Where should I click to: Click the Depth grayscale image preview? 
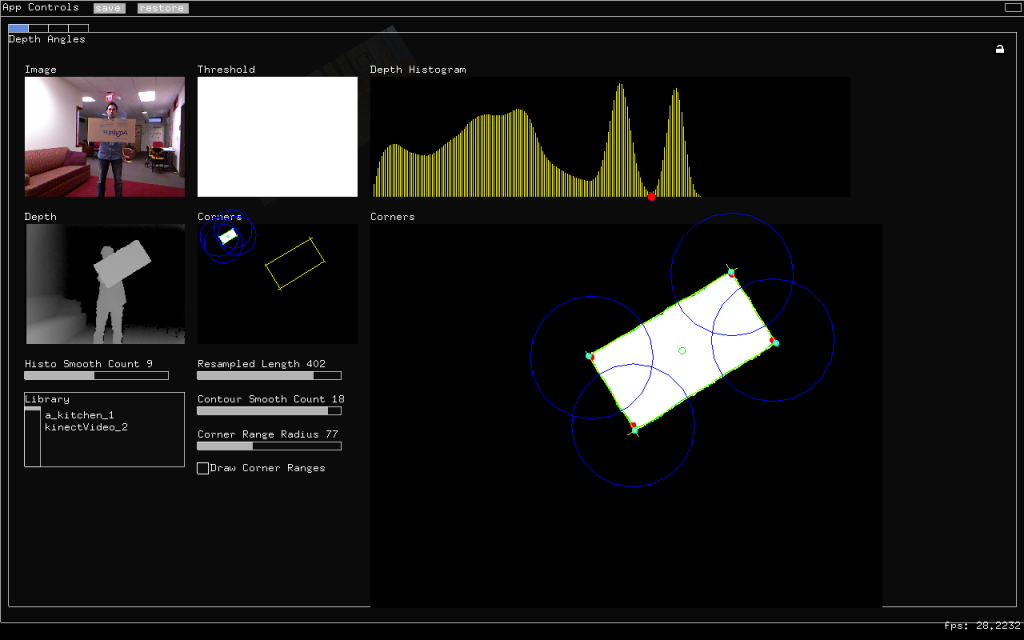coord(105,284)
